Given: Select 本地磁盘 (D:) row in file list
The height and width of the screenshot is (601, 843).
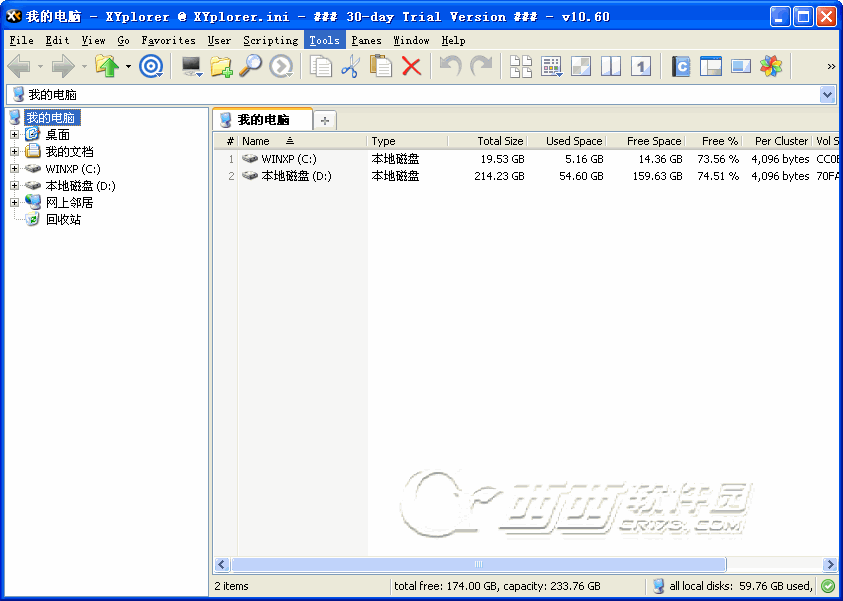Looking at the screenshot, I should tap(526, 176).
